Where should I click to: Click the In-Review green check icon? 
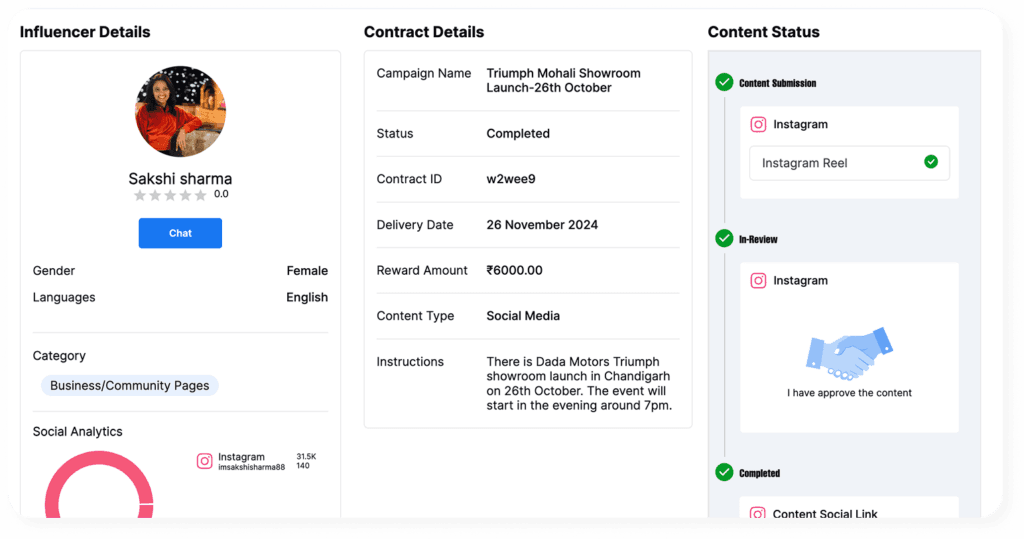pyautogui.click(x=724, y=238)
